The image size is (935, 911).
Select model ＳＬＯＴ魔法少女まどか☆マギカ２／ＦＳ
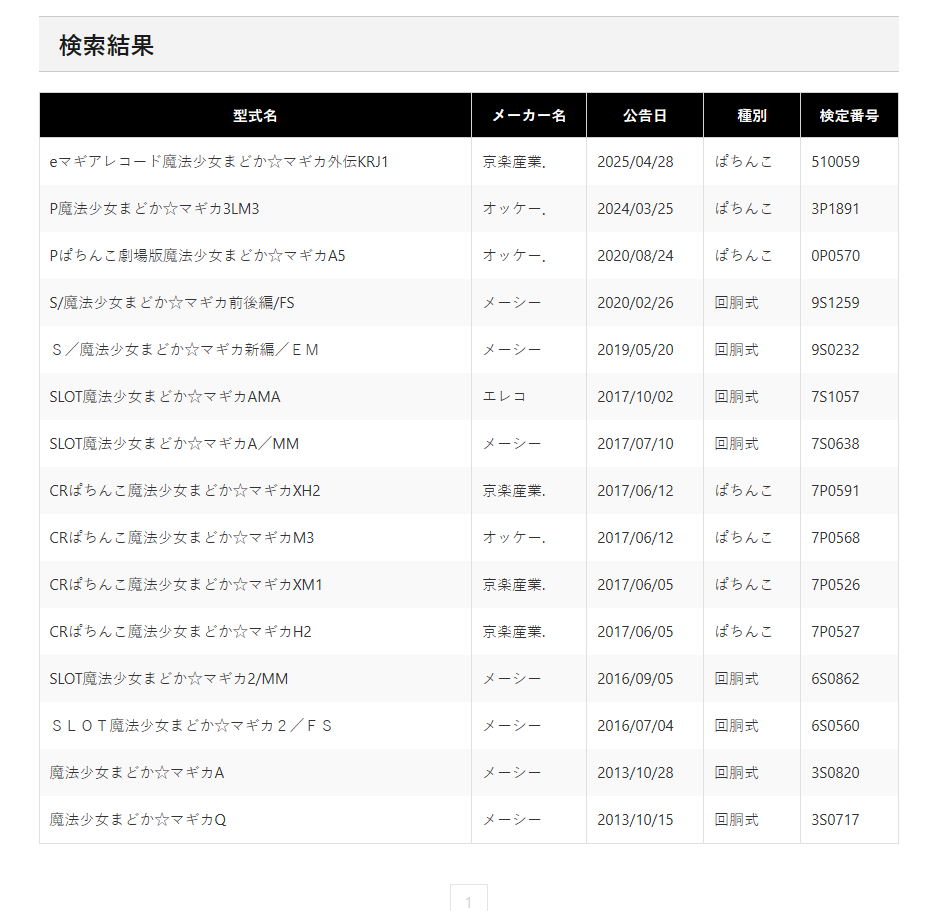click(191, 726)
